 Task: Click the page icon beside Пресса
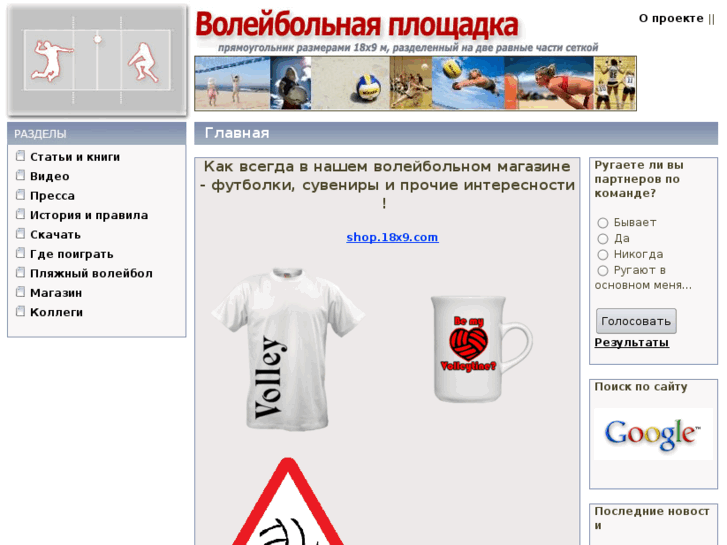point(20,195)
